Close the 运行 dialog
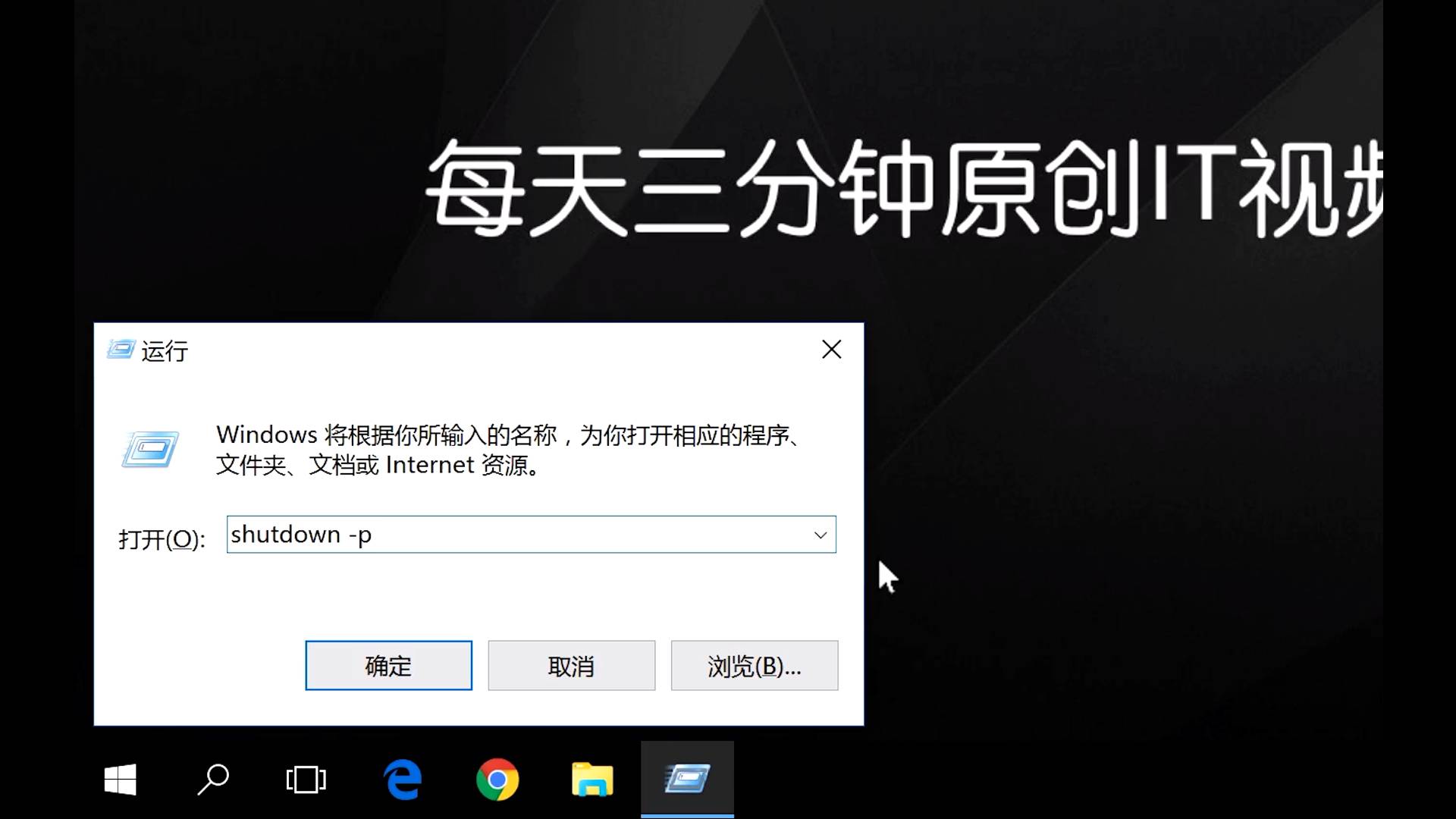This screenshot has width=1456, height=819. pyautogui.click(x=832, y=350)
